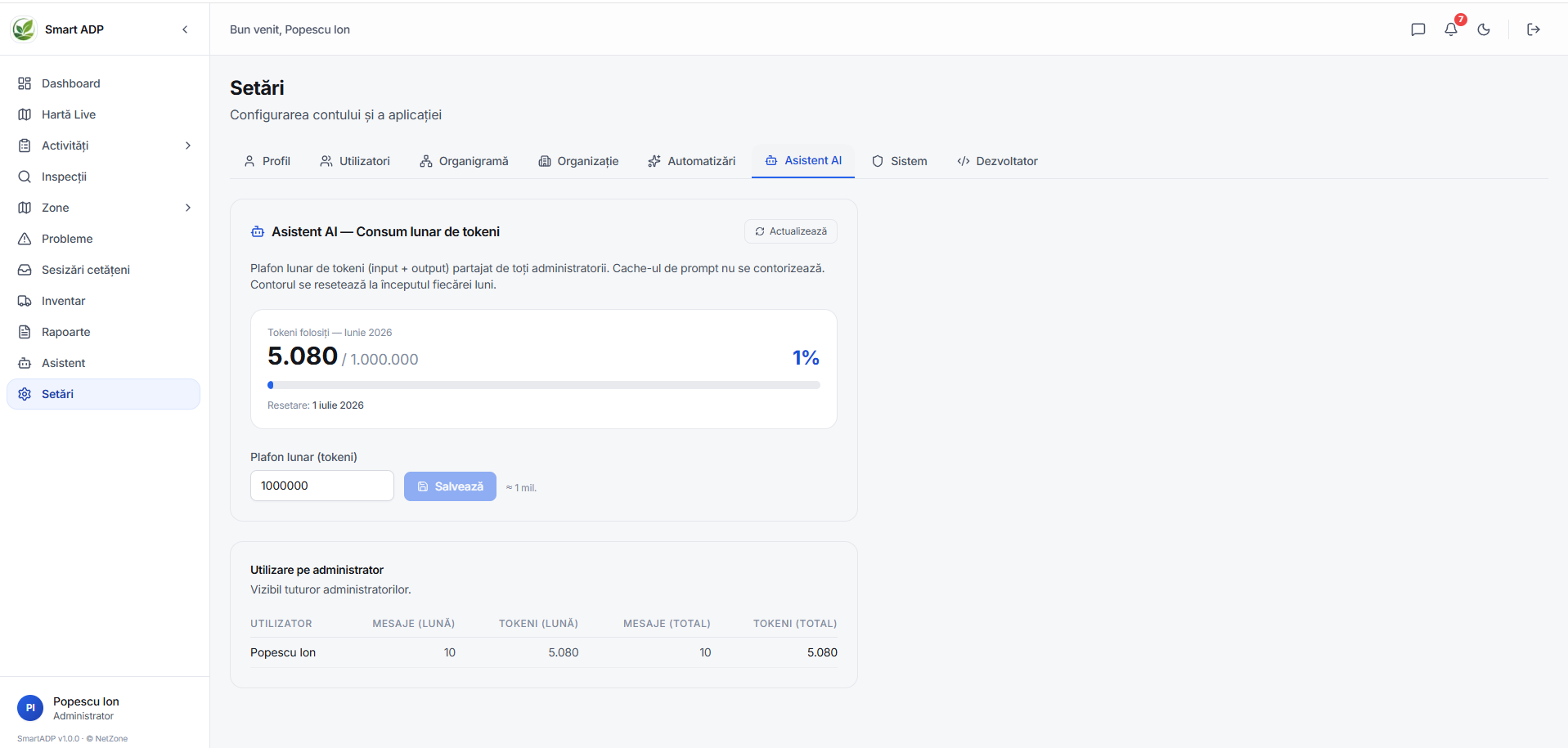Click the token usage progress bar
This screenshot has width=1568, height=748.
point(544,385)
